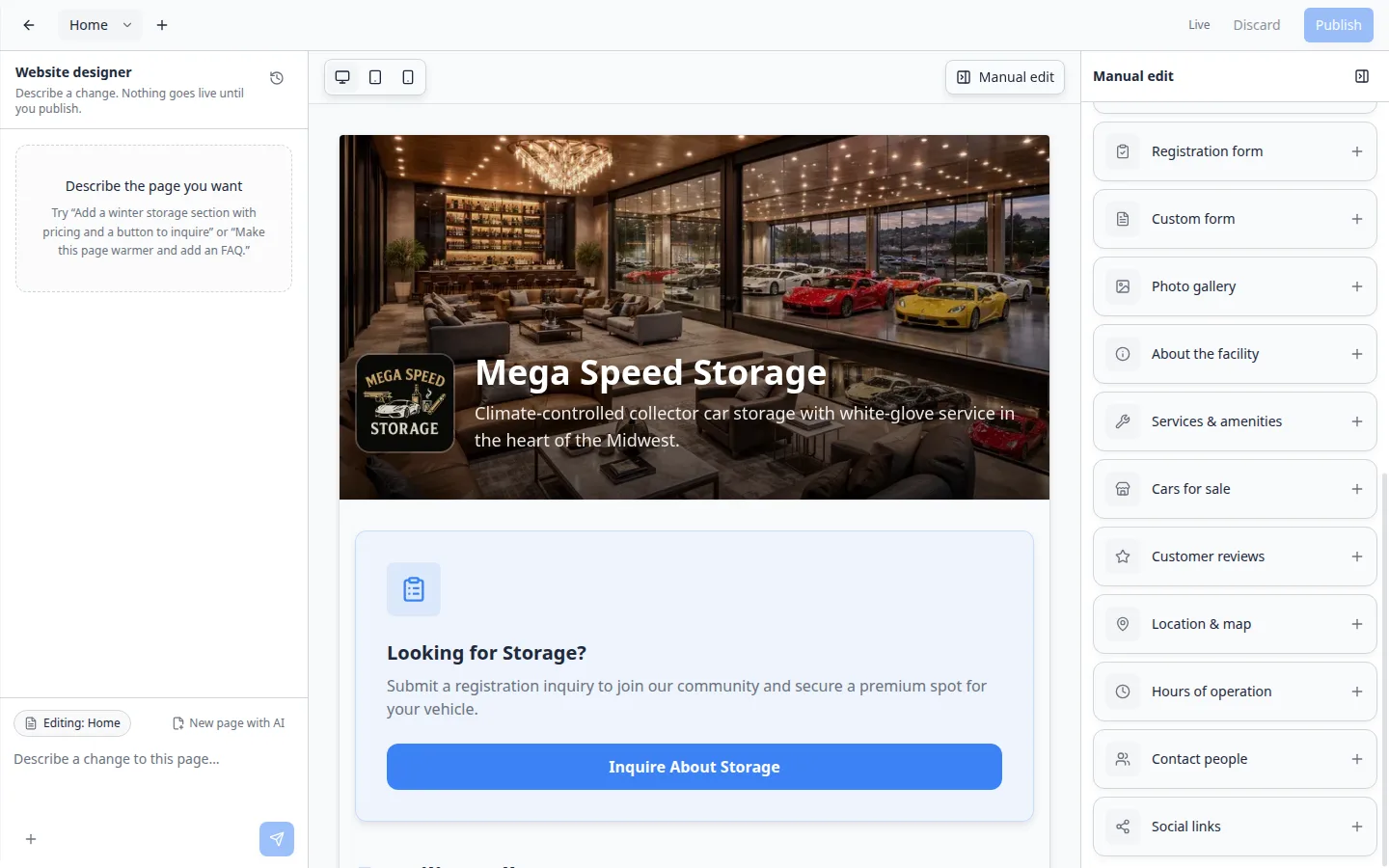Click the Photo gallery image icon

pos(1123,286)
